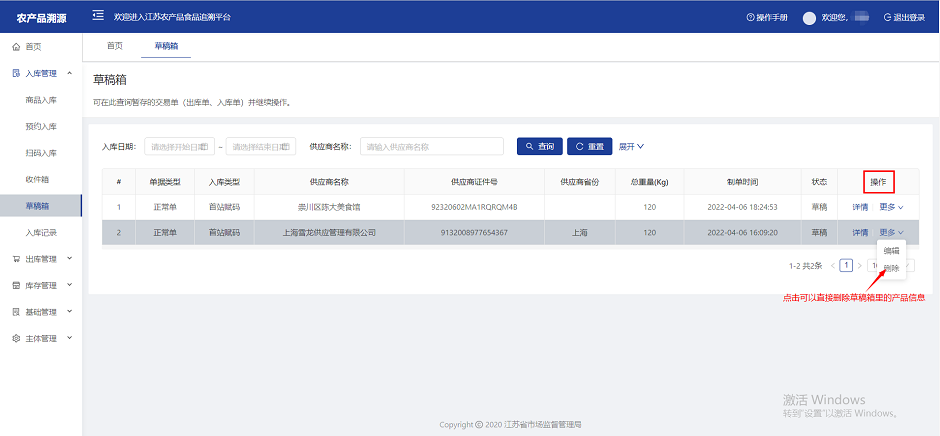This screenshot has height=436, width=940.
Task: Go to 首页 in sidebar
Action: (x=33, y=47)
